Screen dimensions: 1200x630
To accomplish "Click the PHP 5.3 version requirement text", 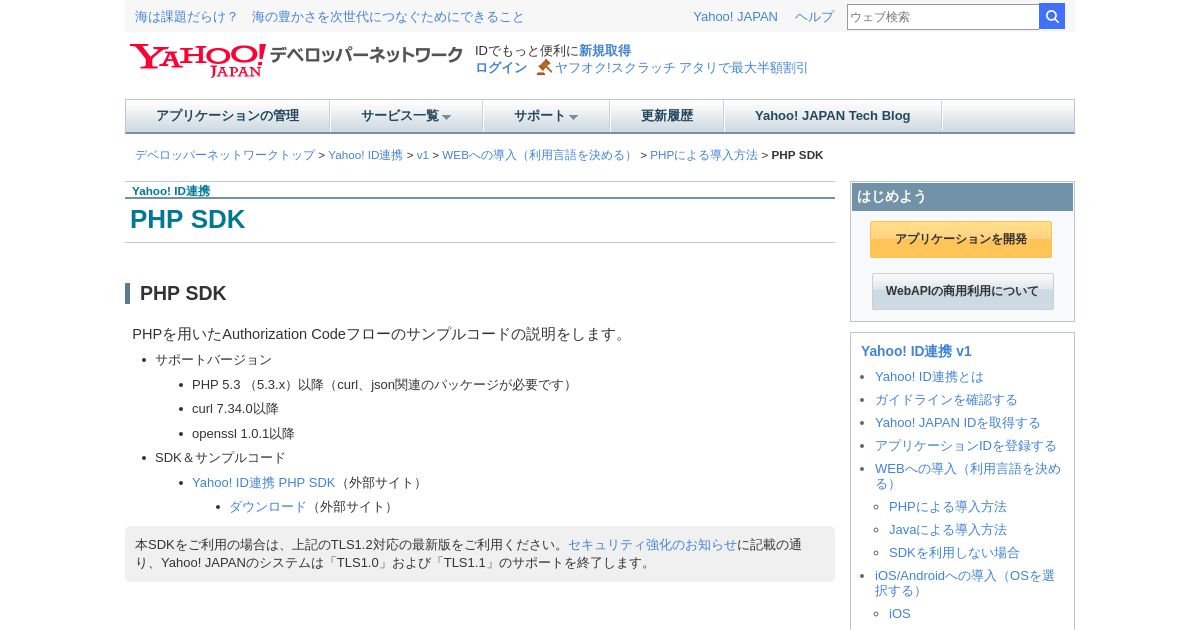I will tap(384, 385).
